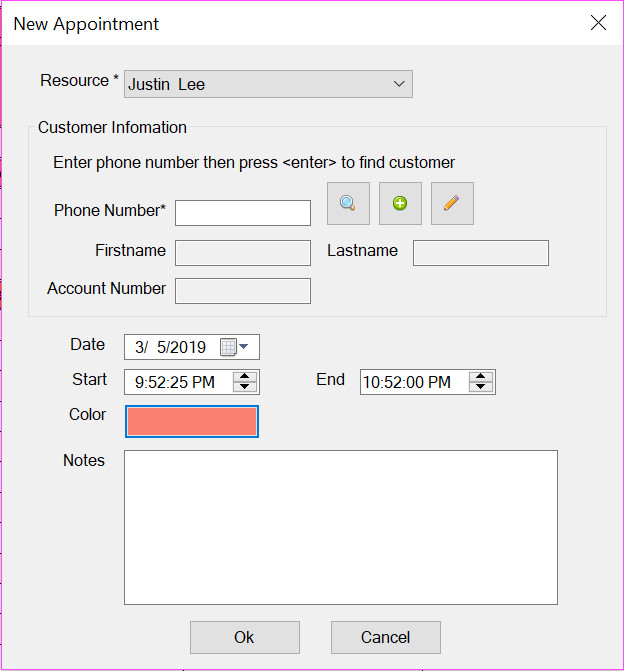
Task: Click the Account Number field
Action: pyautogui.click(x=243, y=291)
